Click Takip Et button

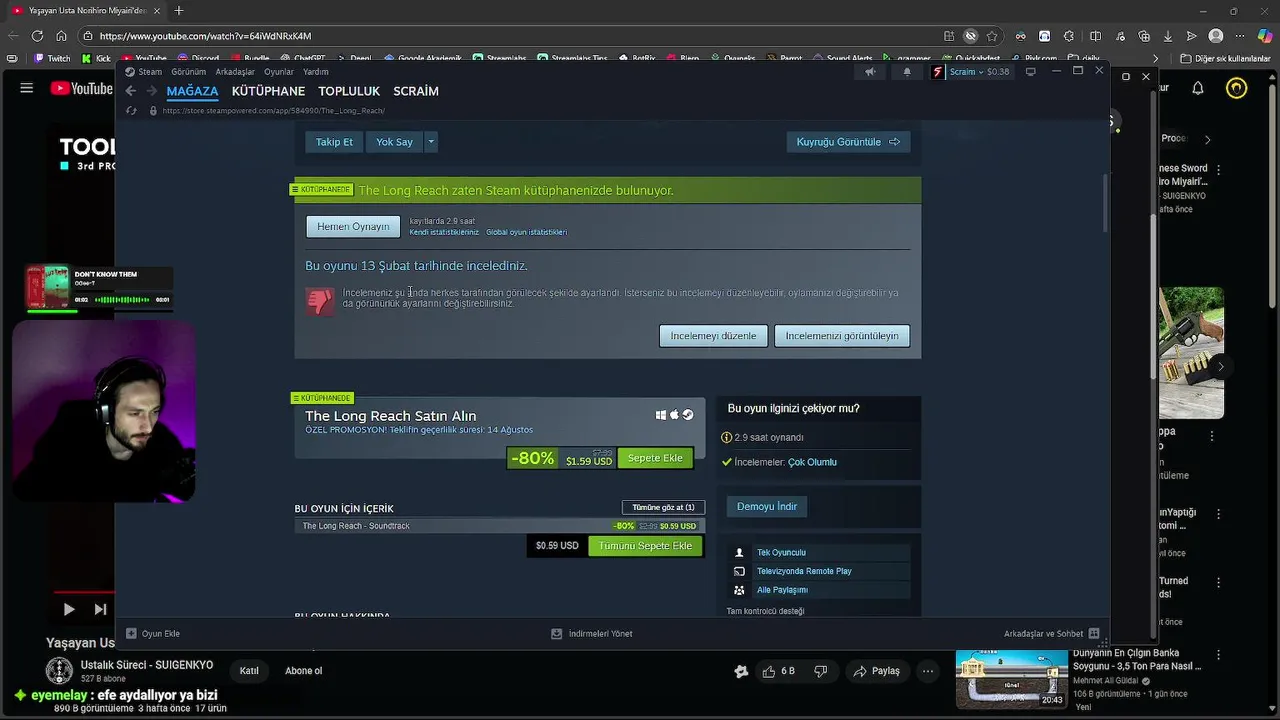[334, 142]
